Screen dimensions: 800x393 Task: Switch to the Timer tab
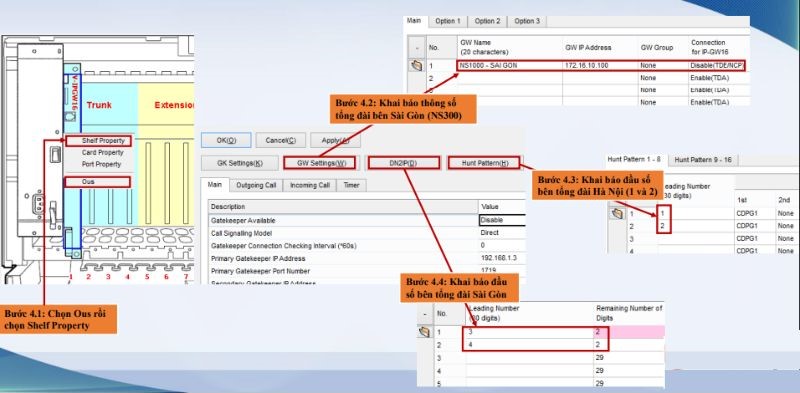(x=351, y=186)
